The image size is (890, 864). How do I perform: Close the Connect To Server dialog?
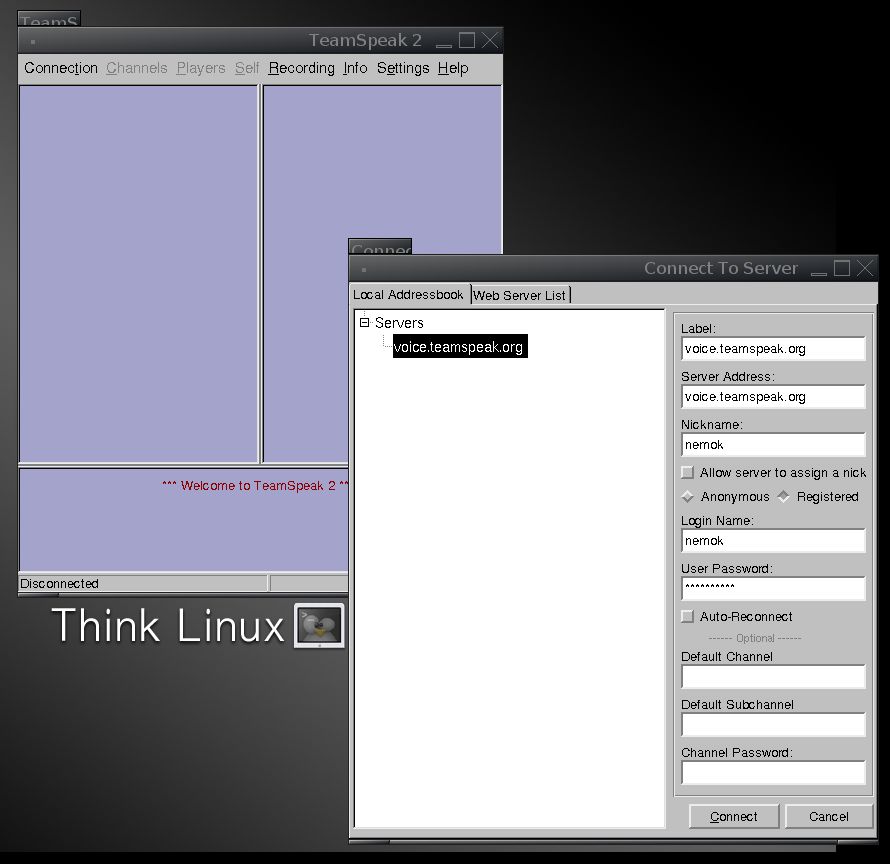tap(865, 268)
